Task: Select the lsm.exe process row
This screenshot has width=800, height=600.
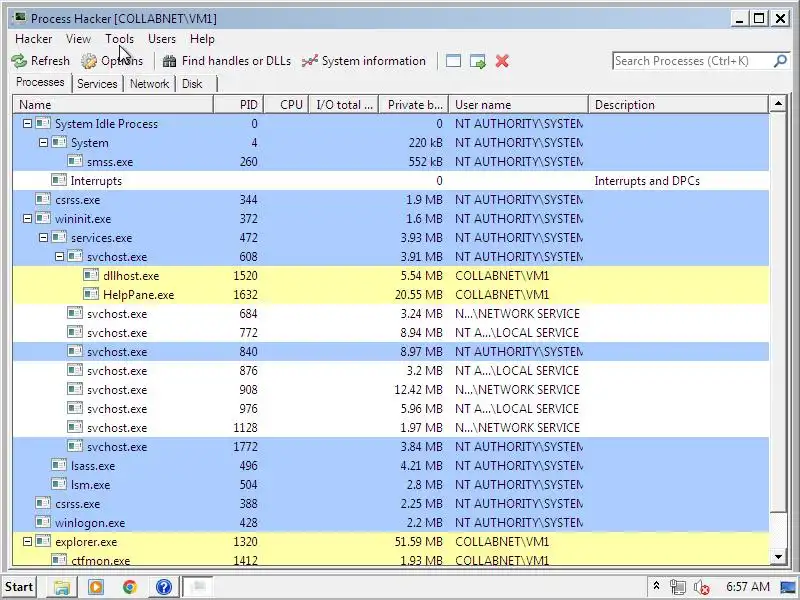Action: pyautogui.click(x=391, y=485)
